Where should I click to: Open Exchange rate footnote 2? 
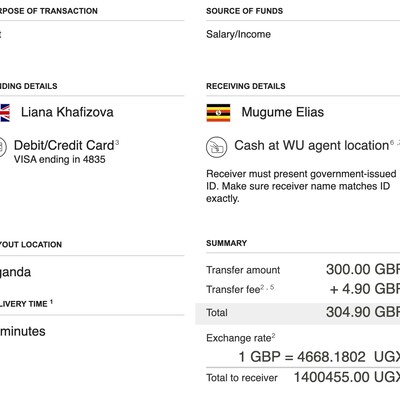coord(273,335)
